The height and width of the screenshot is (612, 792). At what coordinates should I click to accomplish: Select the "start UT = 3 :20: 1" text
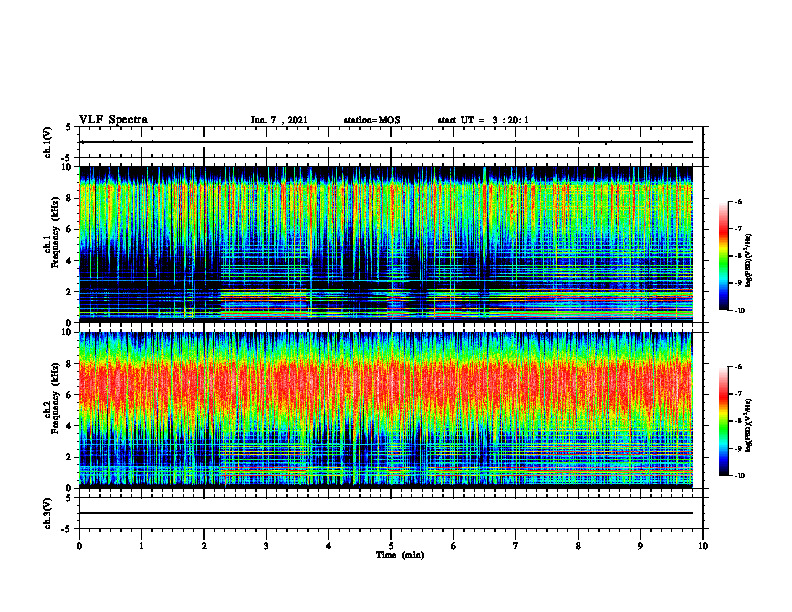[x=483, y=120]
